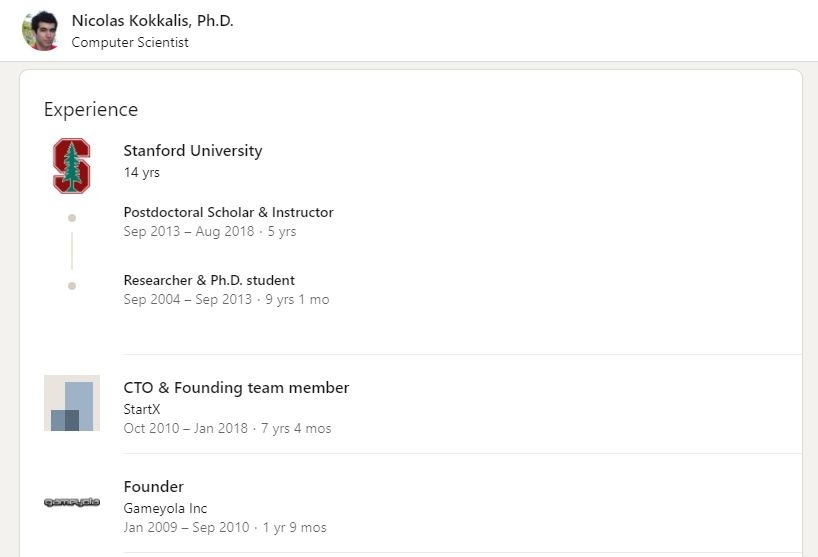Open the CTO & Founding team member entry
This screenshot has height=557, width=818.
click(236, 388)
